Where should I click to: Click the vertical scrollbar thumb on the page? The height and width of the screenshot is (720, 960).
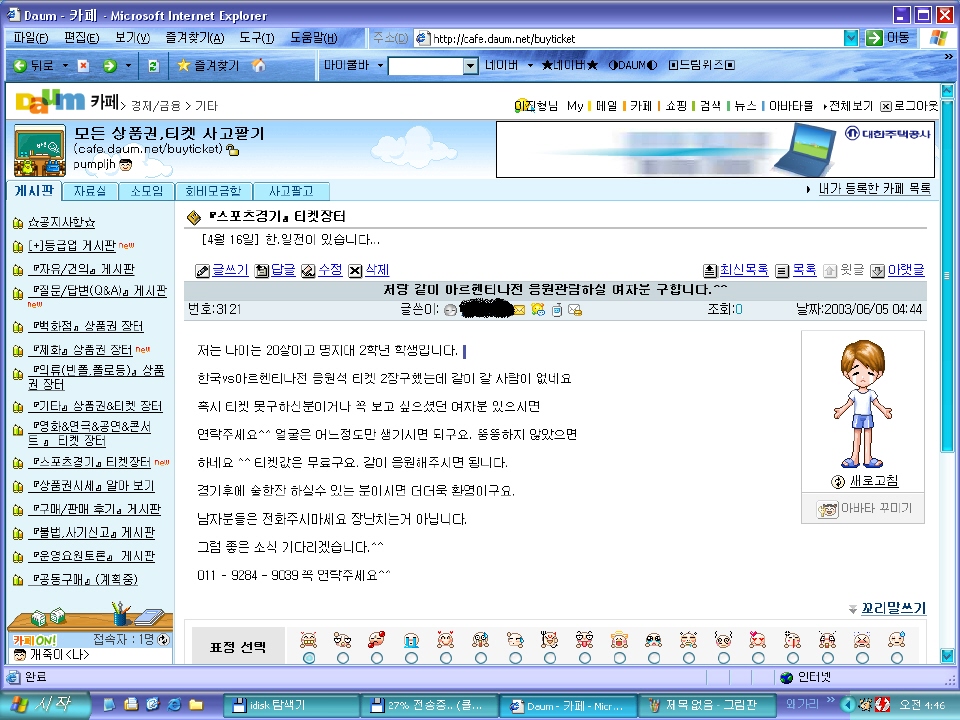tap(947, 276)
